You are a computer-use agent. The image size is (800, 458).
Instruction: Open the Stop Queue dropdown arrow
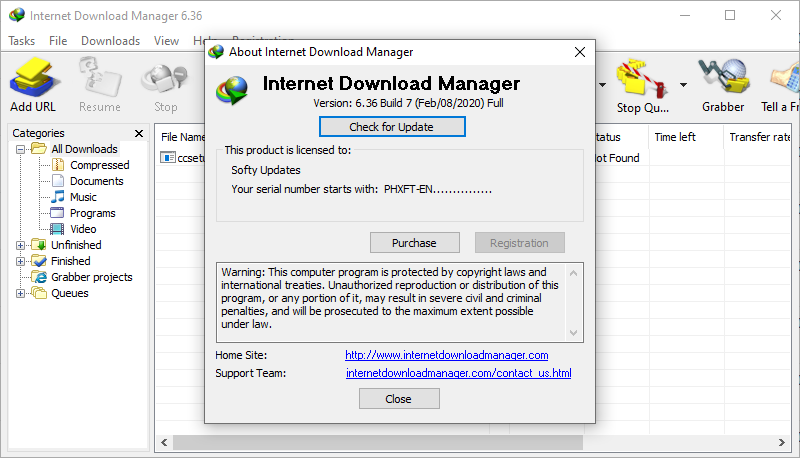[x=683, y=85]
